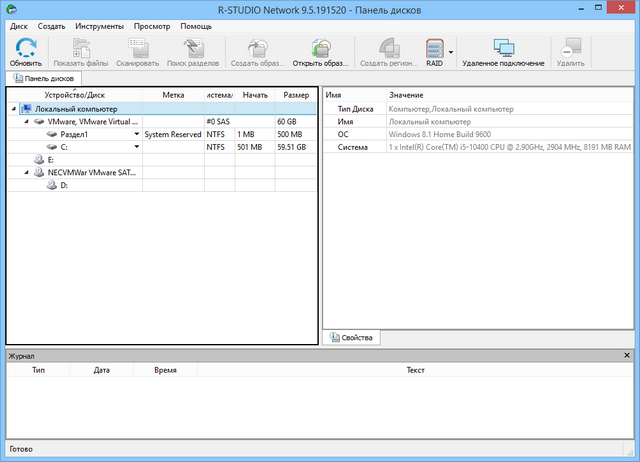Click the Создать регион toolbar icon
This screenshot has height=462, width=640.
click(388, 47)
